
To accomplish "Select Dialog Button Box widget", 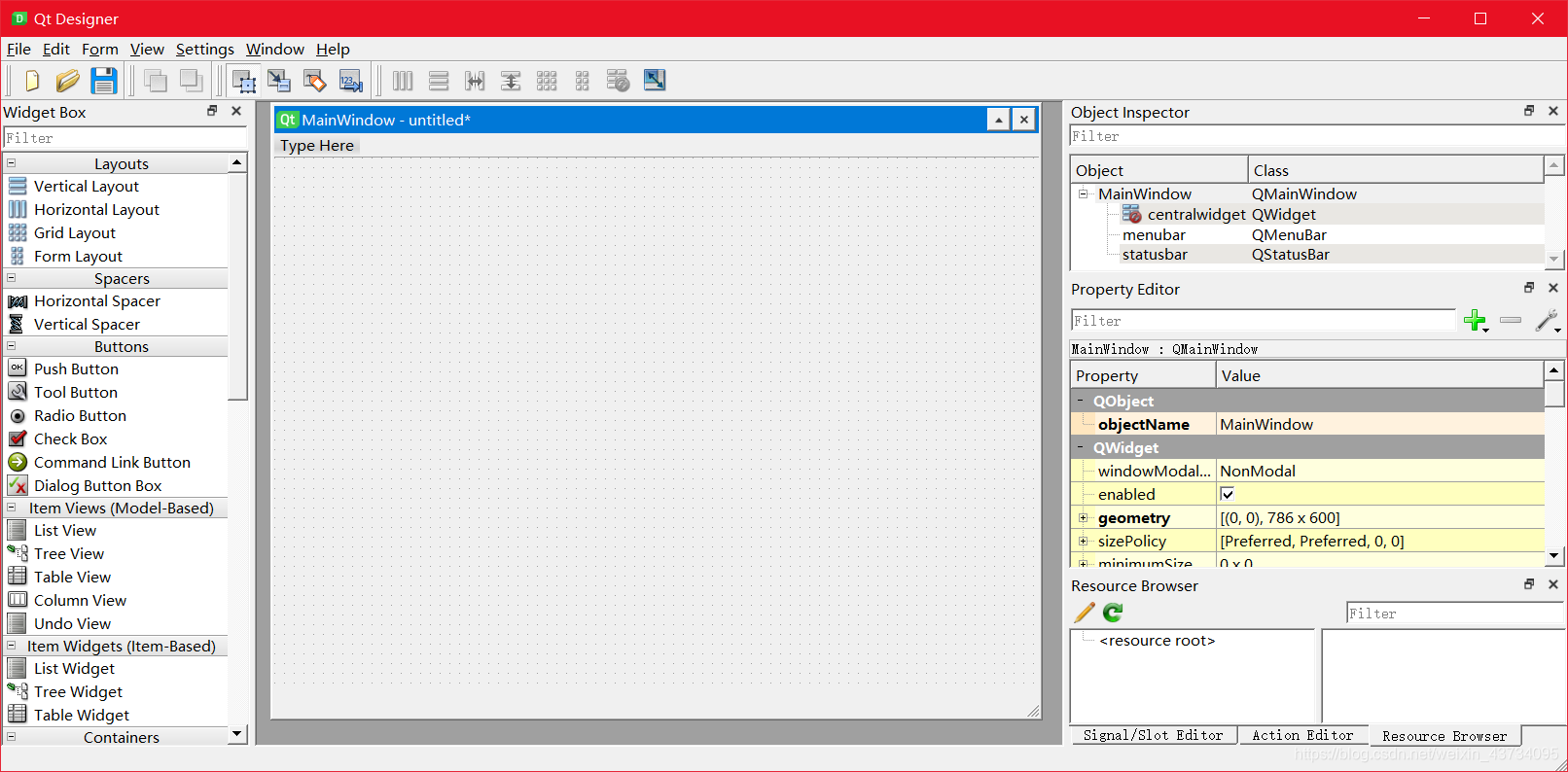I will 97,485.
